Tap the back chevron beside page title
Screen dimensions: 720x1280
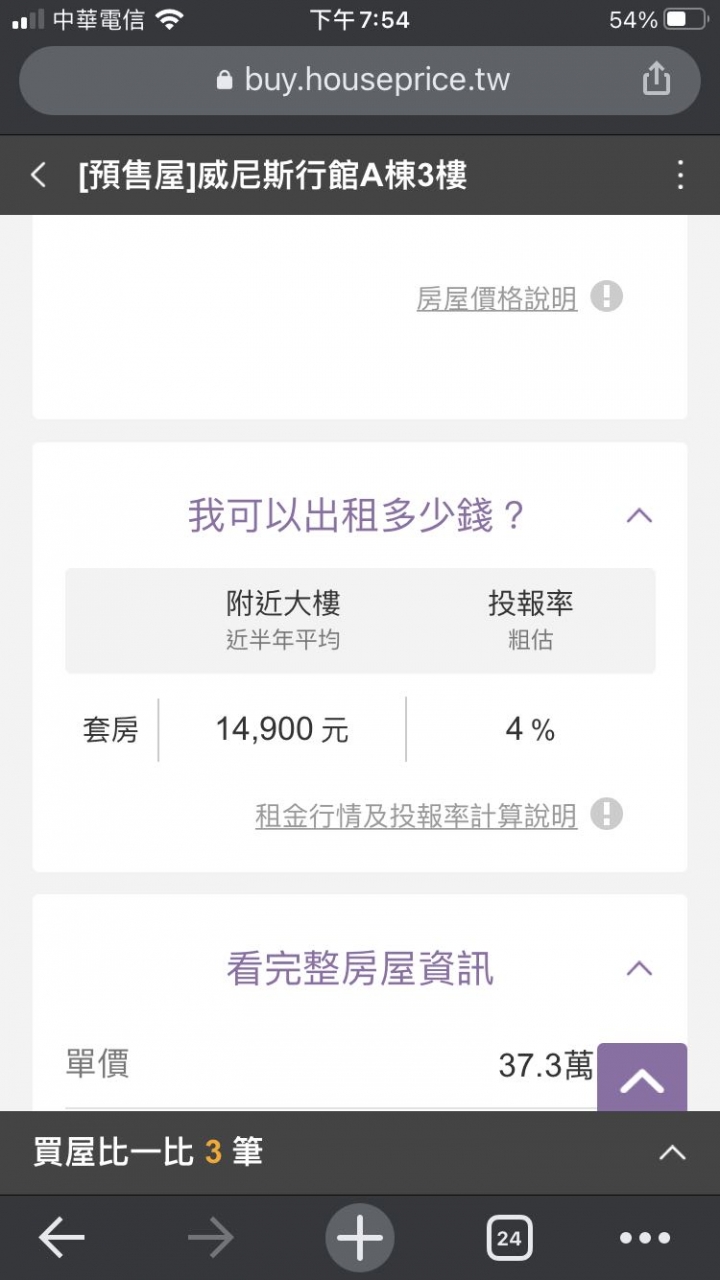click(x=38, y=176)
